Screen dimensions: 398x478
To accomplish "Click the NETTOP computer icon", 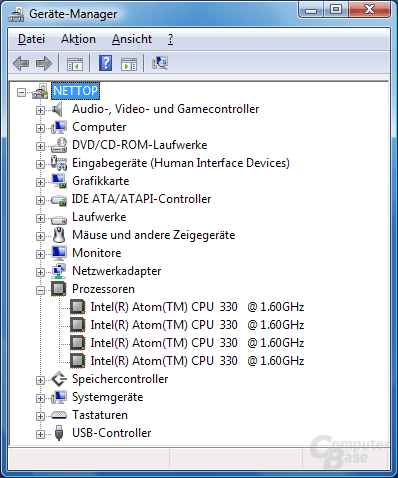I will (x=40, y=91).
